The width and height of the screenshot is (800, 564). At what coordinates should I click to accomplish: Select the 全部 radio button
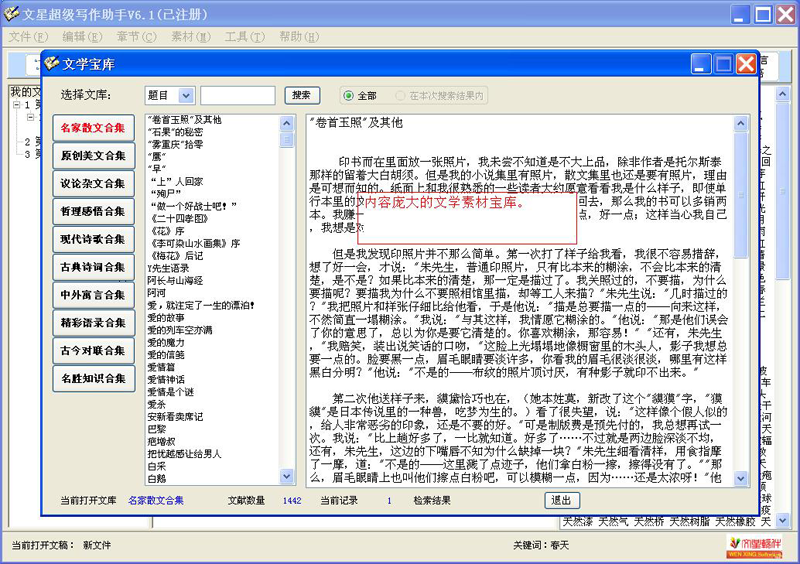pos(349,96)
